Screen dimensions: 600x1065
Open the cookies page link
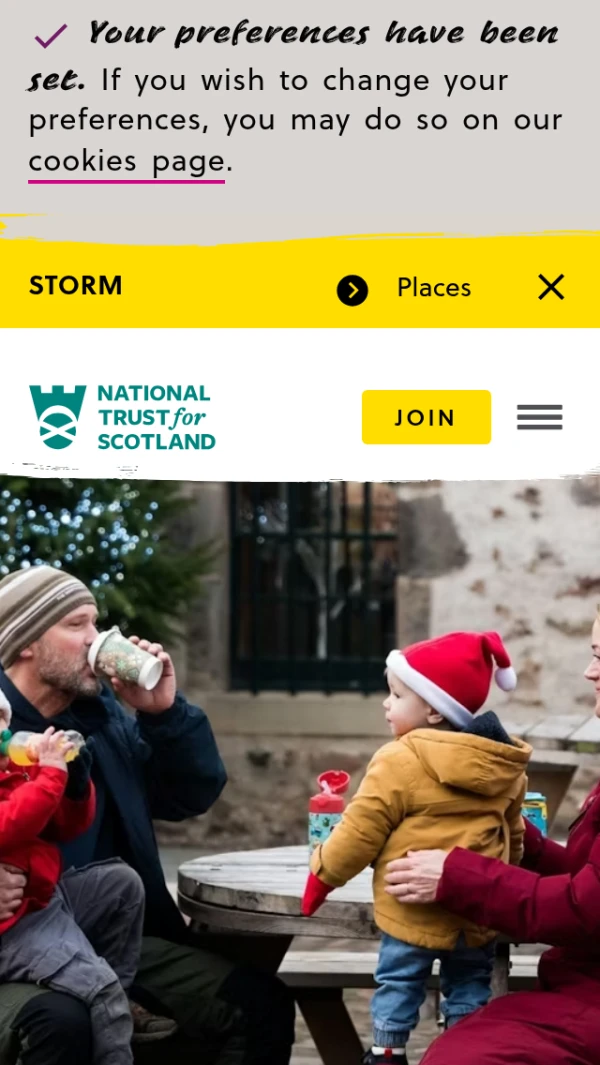coord(126,162)
